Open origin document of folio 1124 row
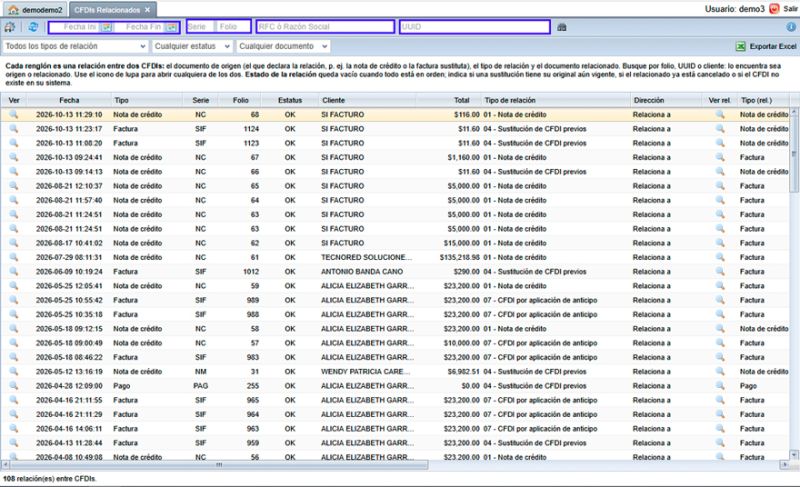The height and width of the screenshot is (487, 800). coord(14,129)
